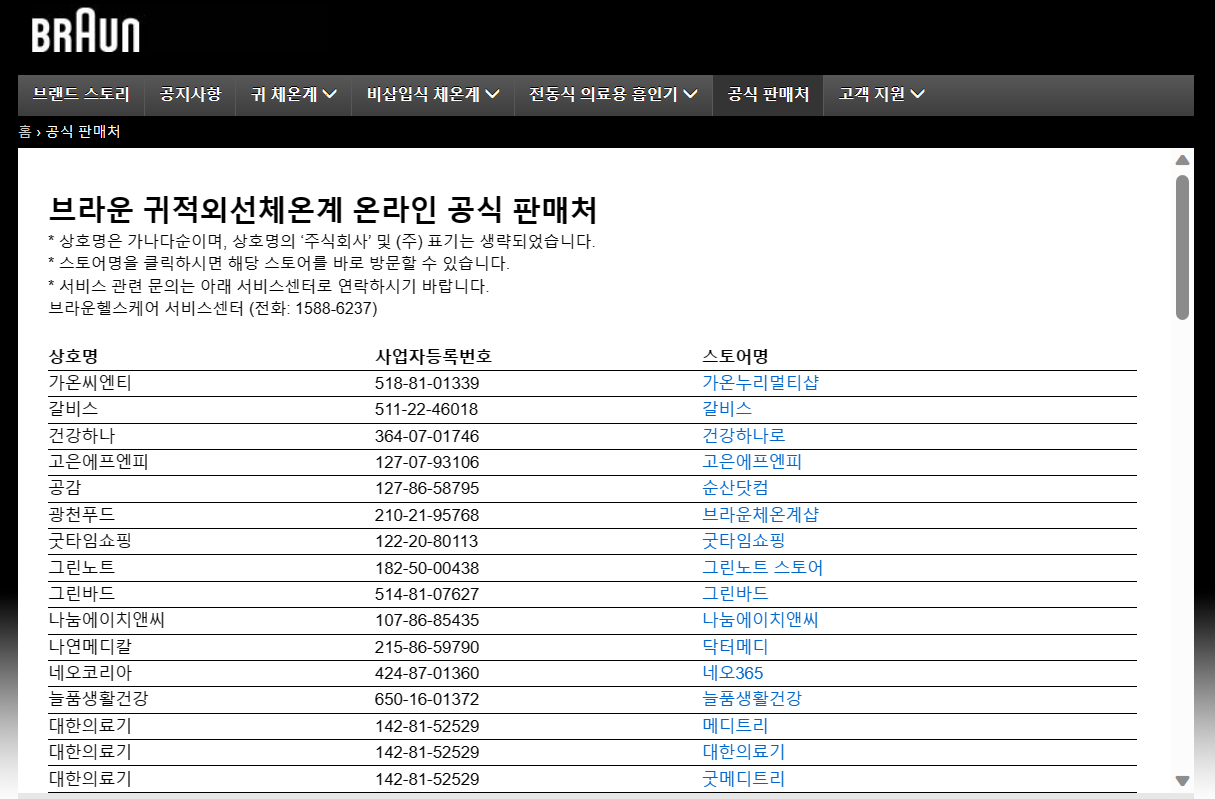Click the vertical scrollbar thumb
Image resolution: width=1215 pixels, height=799 pixels.
tap(1182, 247)
